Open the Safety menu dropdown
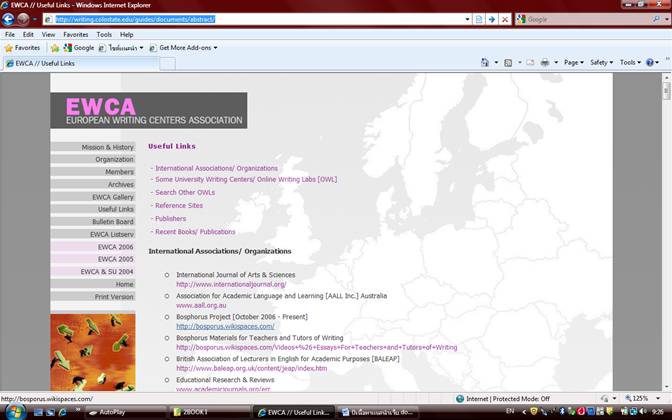672x420 pixels. coord(601,63)
